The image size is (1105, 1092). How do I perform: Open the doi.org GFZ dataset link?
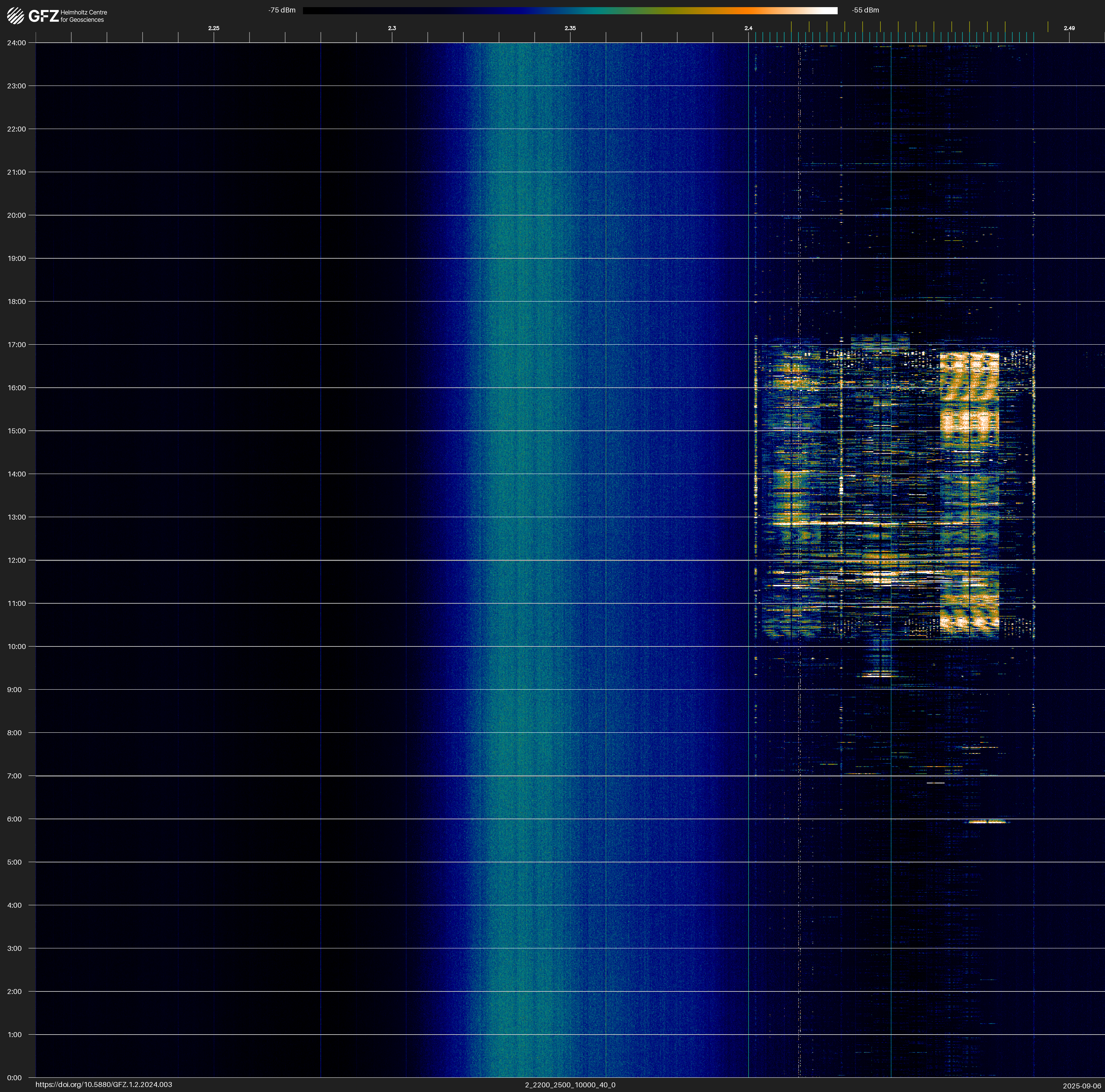click(x=103, y=1085)
